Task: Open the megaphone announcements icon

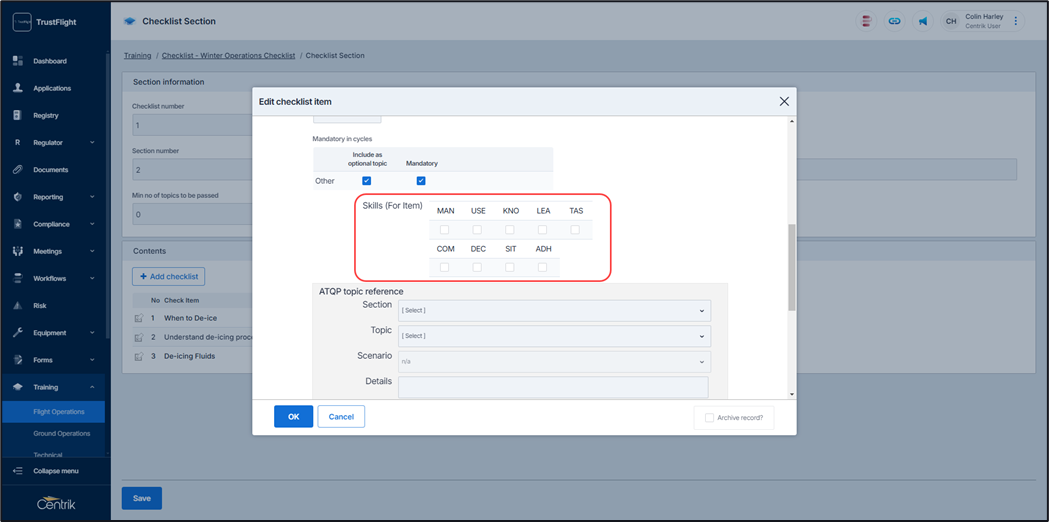Action: point(922,21)
